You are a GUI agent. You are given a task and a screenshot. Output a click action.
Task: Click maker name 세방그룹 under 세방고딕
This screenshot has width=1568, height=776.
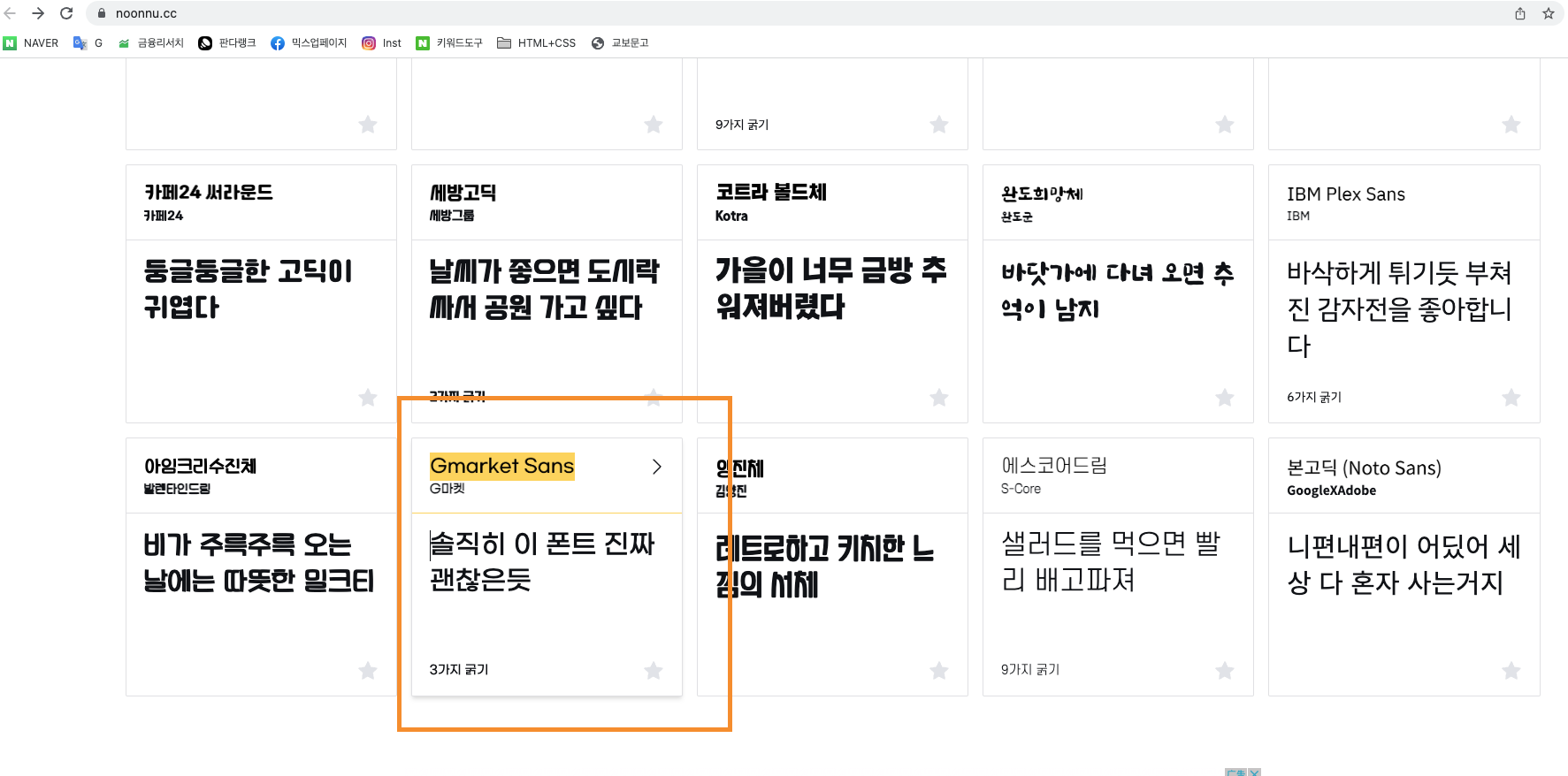pyautogui.click(x=452, y=216)
